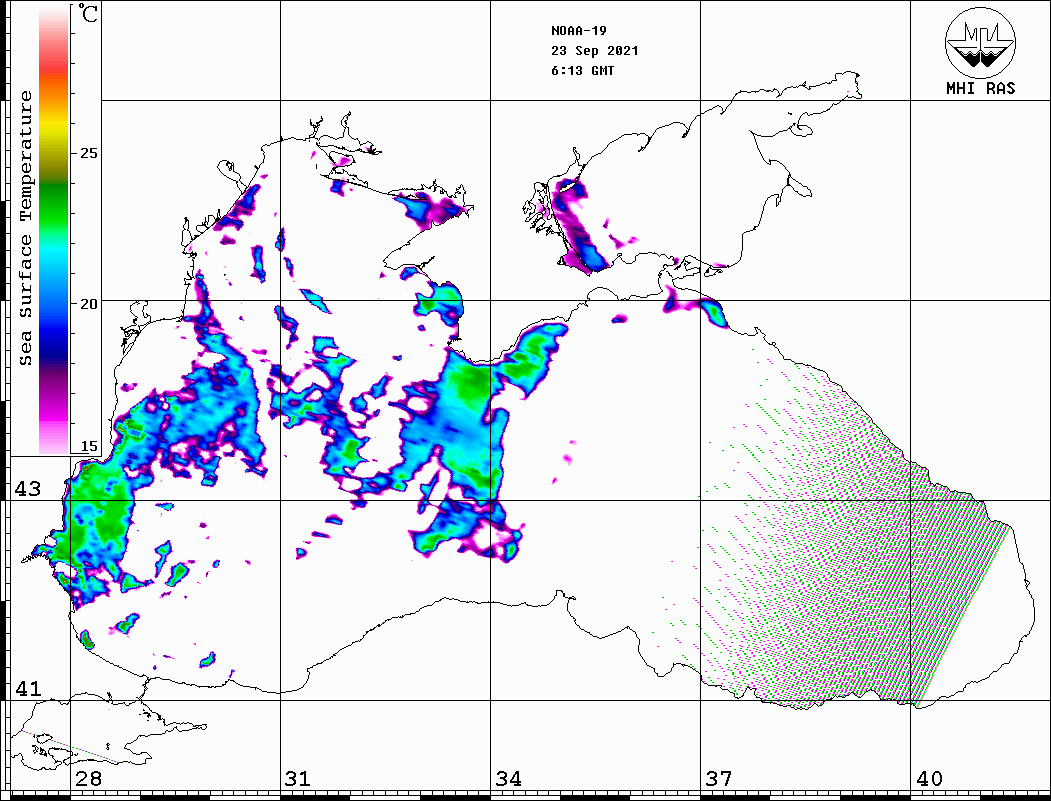Click the MHI RAS circular logo

click(980, 42)
